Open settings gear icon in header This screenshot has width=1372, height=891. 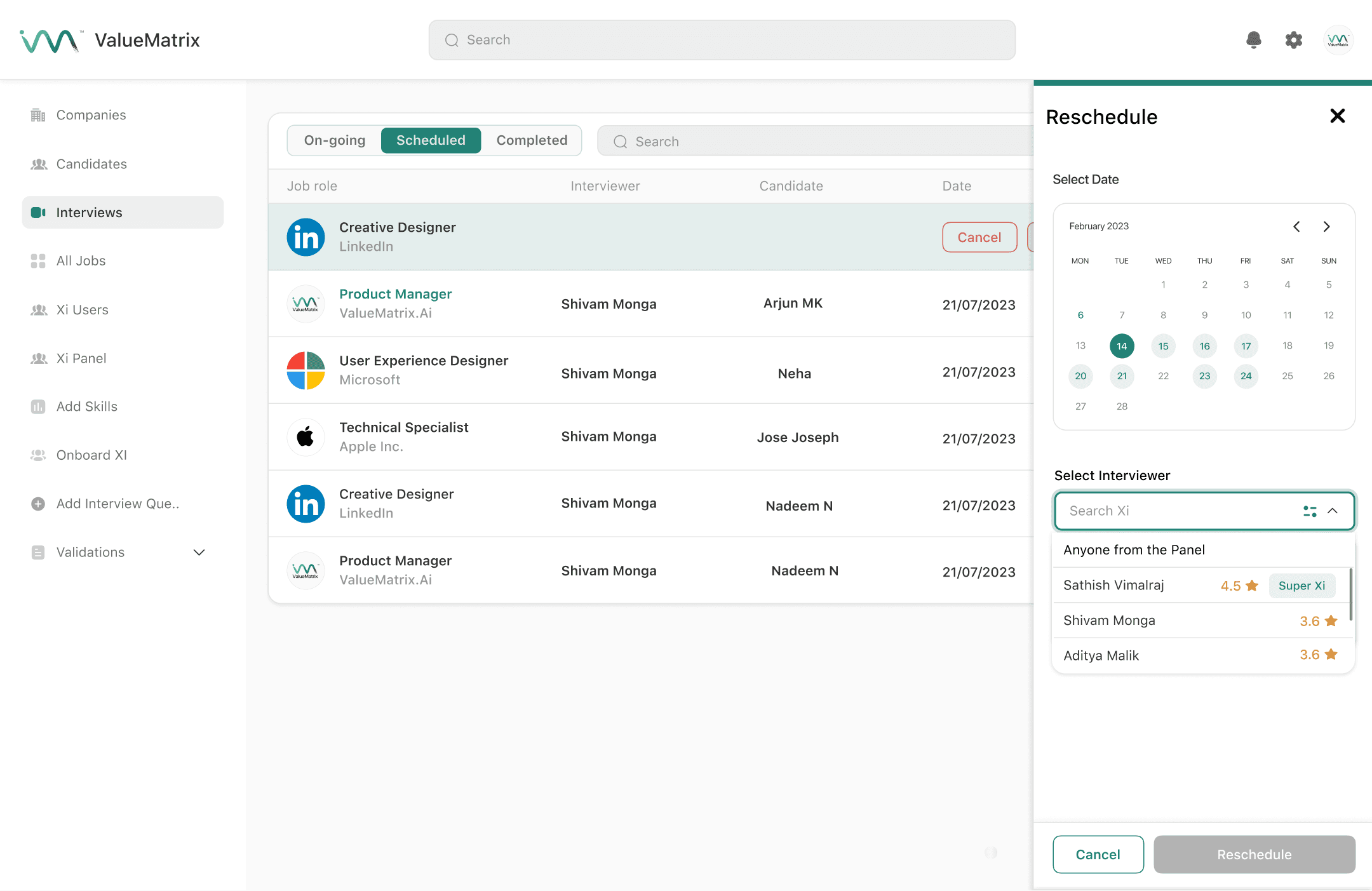[x=1293, y=40]
